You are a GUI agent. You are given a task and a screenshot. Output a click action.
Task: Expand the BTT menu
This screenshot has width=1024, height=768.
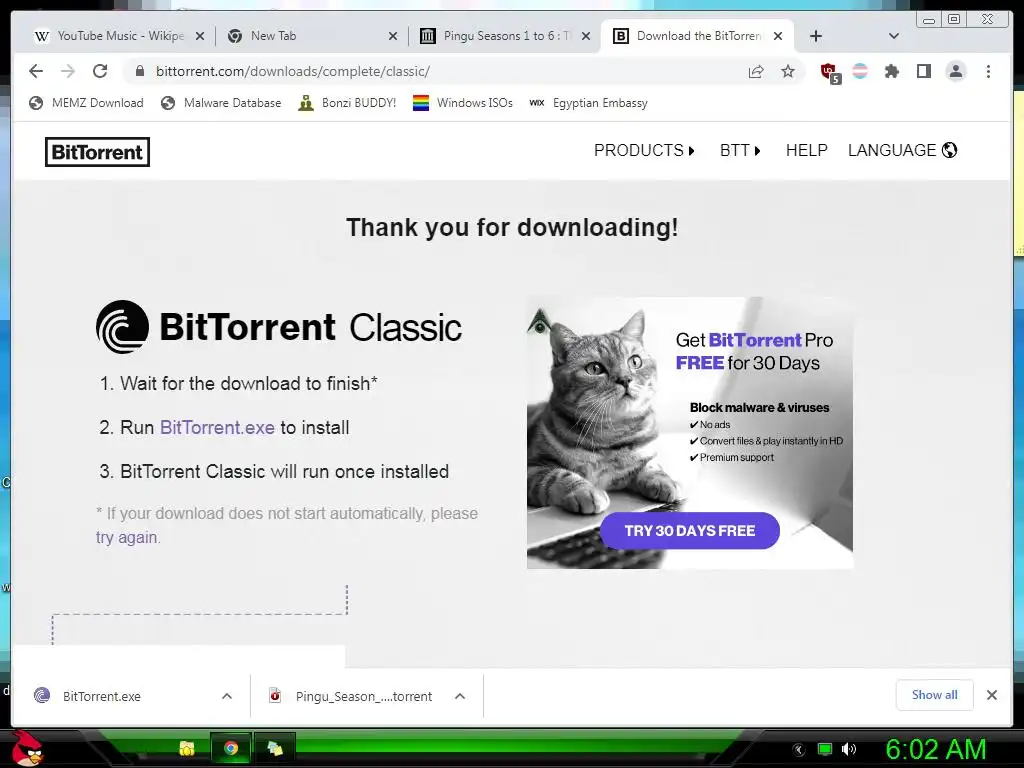coord(740,151)
